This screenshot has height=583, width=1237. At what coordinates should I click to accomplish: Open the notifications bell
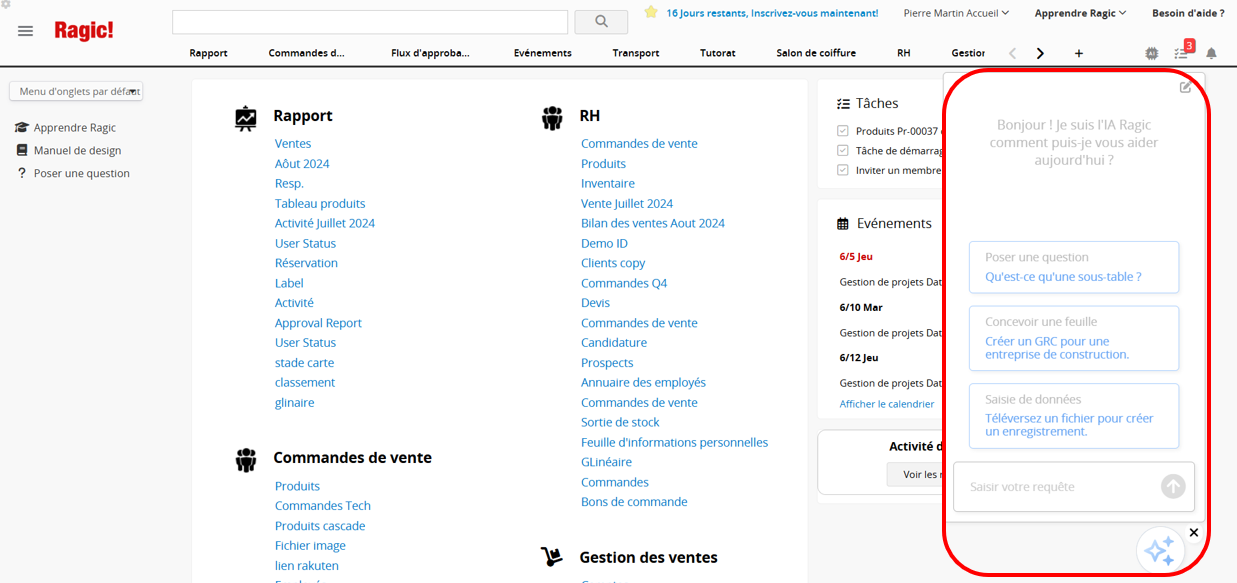tap(1211, 53)
